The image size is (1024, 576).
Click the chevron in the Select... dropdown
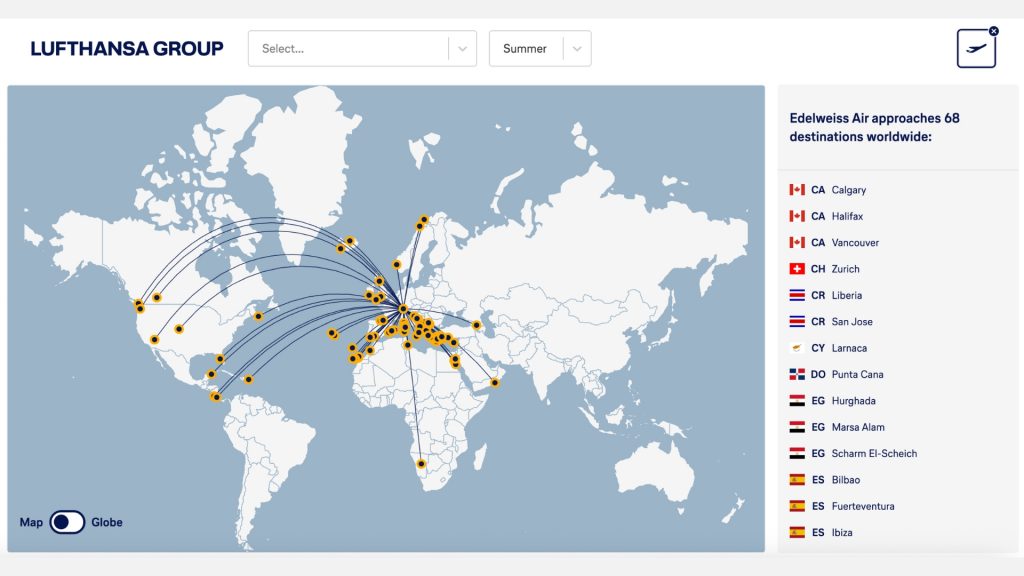pyautogui.click(x=462, y=49)
